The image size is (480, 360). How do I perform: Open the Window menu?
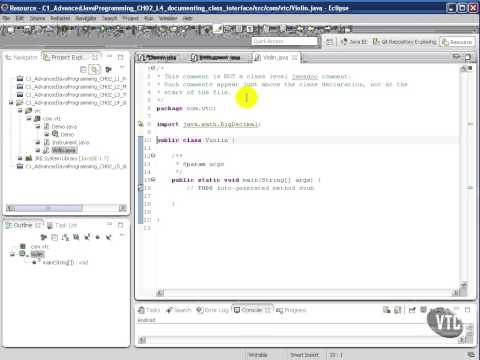pyautogui.click(x=168, y=18)
